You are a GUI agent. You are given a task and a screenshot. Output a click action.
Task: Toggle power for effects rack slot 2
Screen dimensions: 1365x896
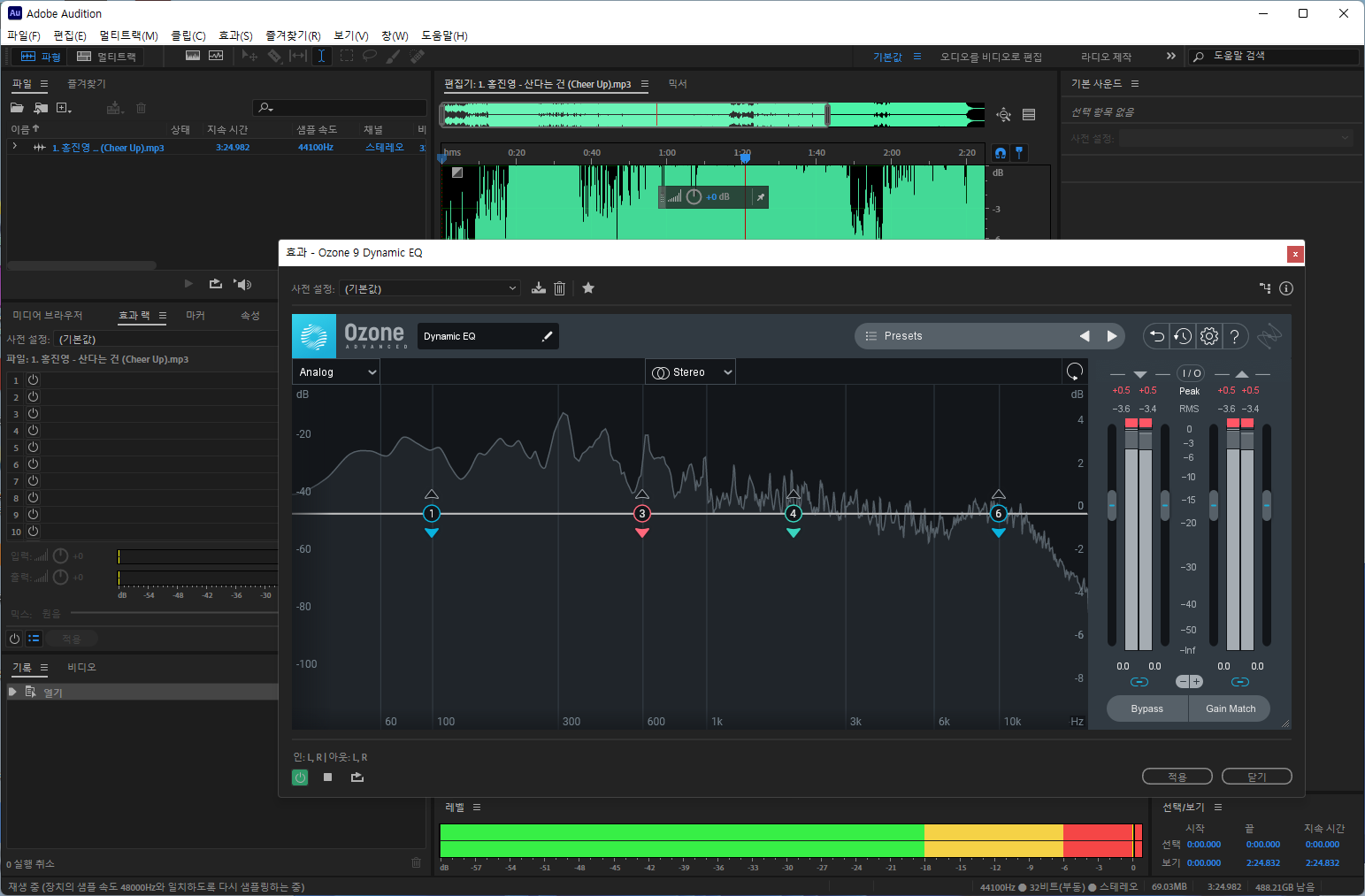[33, 396]
